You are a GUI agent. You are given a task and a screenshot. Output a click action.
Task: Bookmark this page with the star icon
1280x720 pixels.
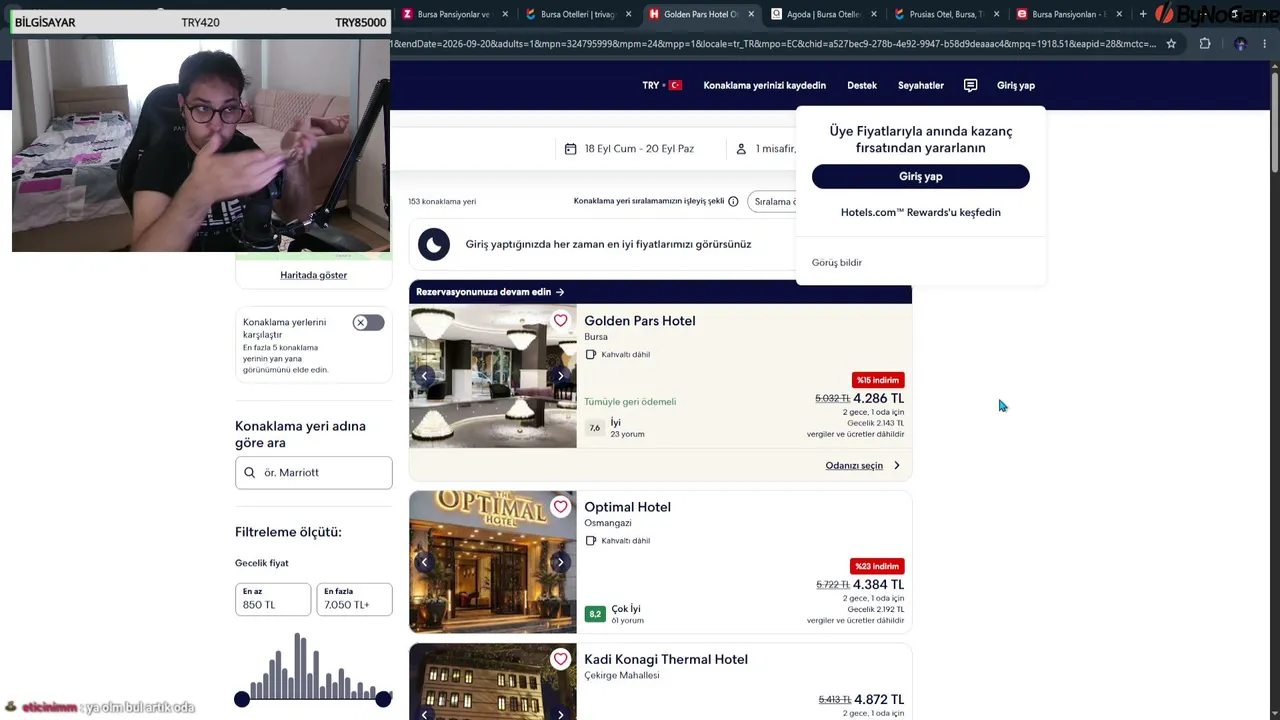point(1171,44)
